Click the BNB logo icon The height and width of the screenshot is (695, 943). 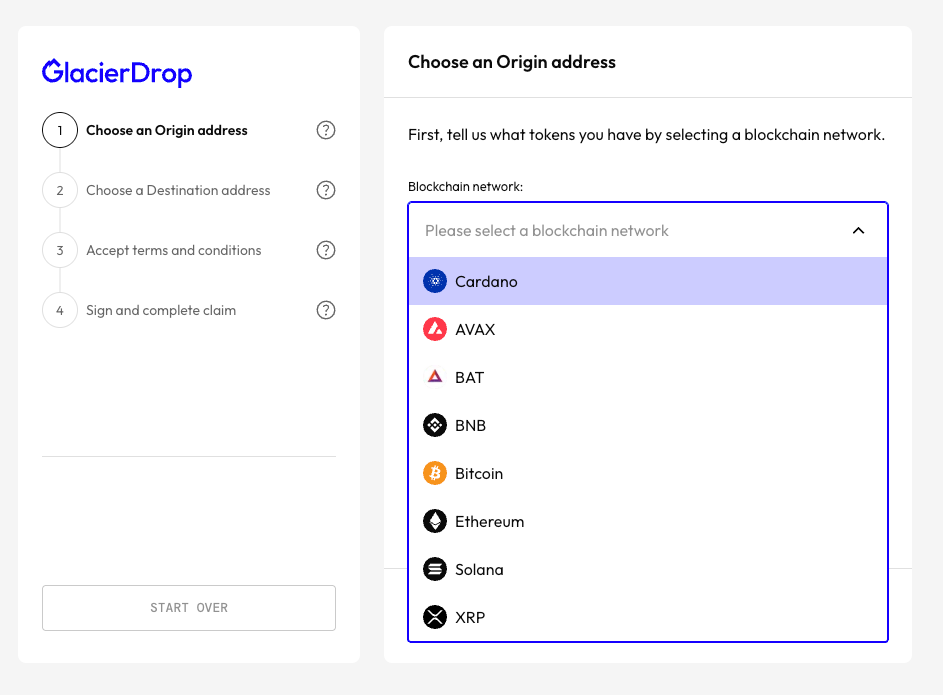coord(435,425)
